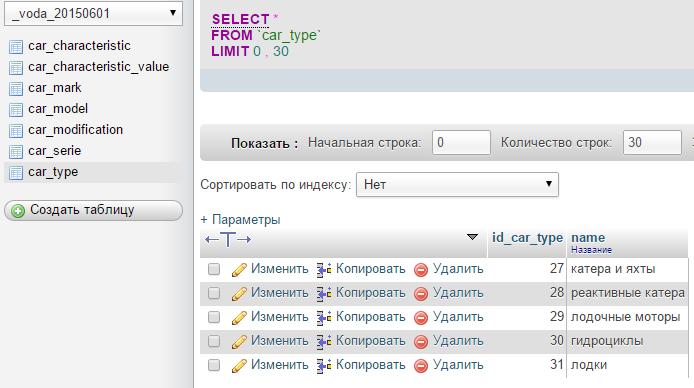694x388 pixels.
Task: Click the cell text лодки
Action: (589, 365)
